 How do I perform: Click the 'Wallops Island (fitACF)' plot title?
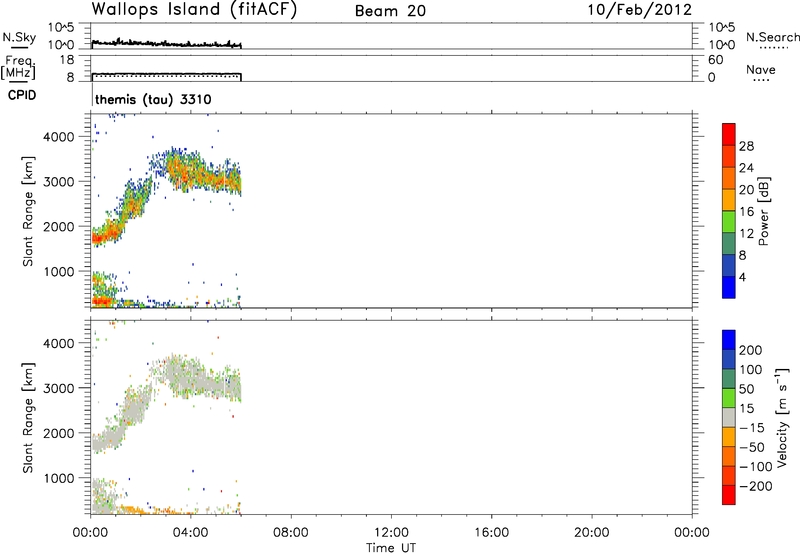194,10
